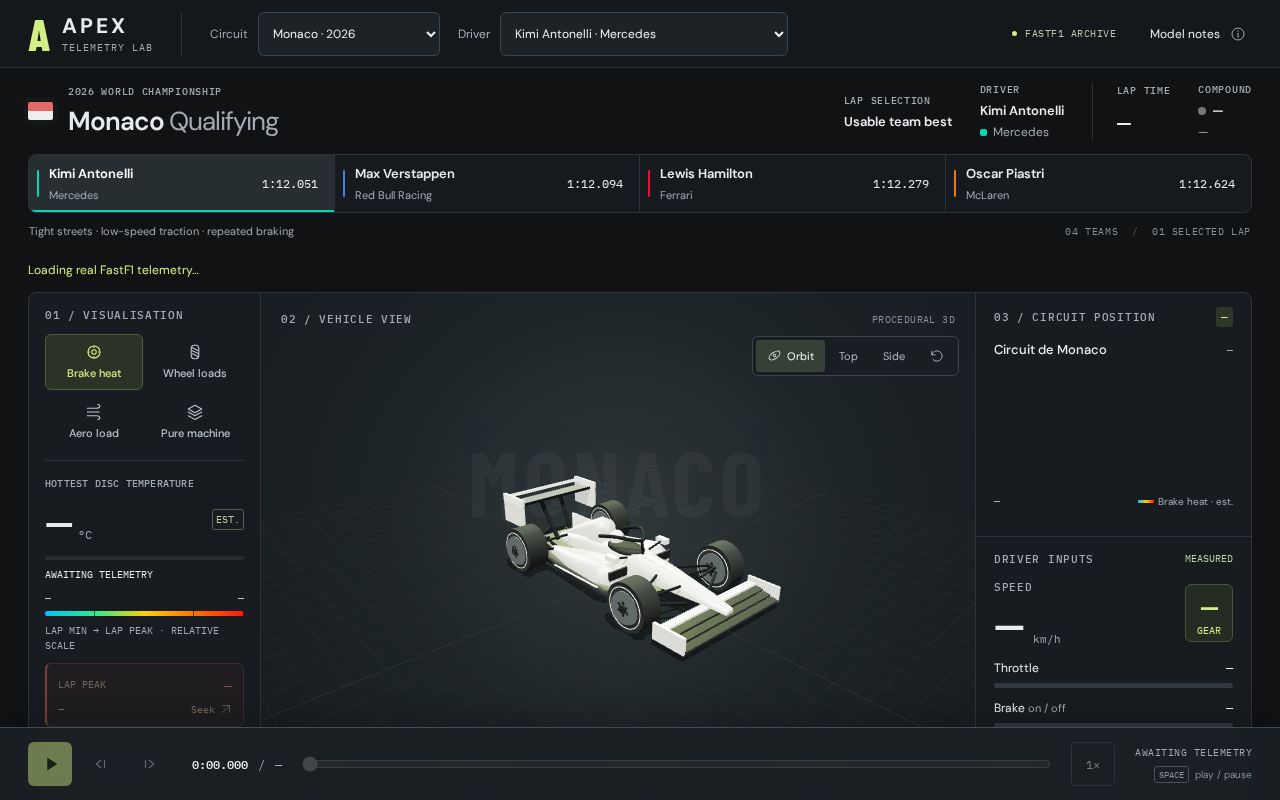1280x800 pixels.
Task: Change playback speed 1× button
Action: [1093, 764]
